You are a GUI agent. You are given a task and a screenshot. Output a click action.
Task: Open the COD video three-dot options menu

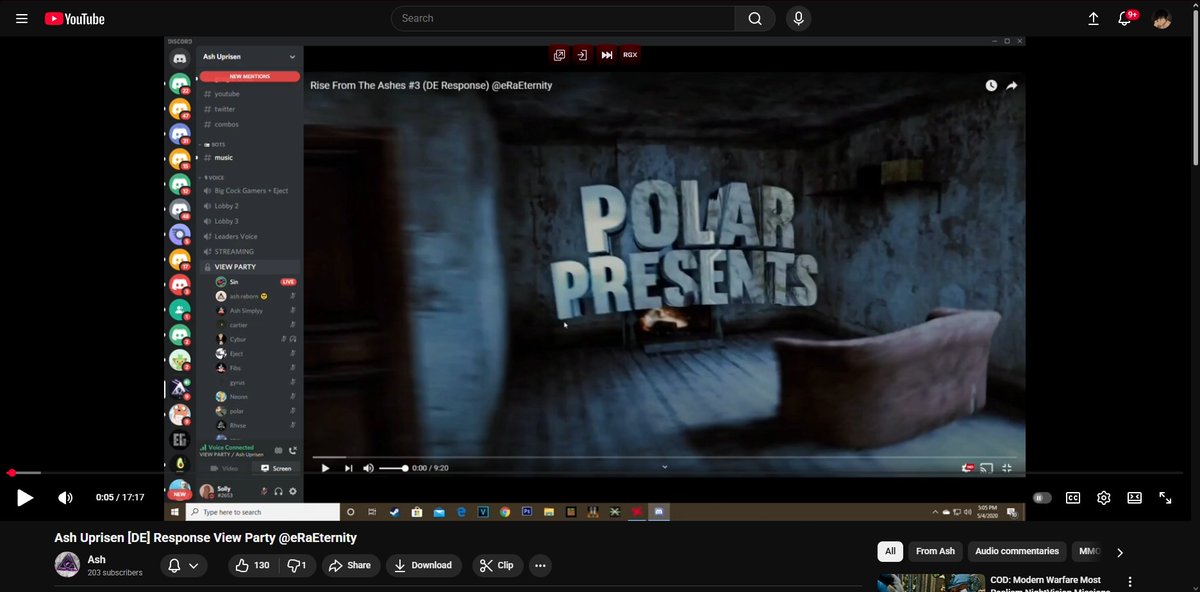(1129, 582)
